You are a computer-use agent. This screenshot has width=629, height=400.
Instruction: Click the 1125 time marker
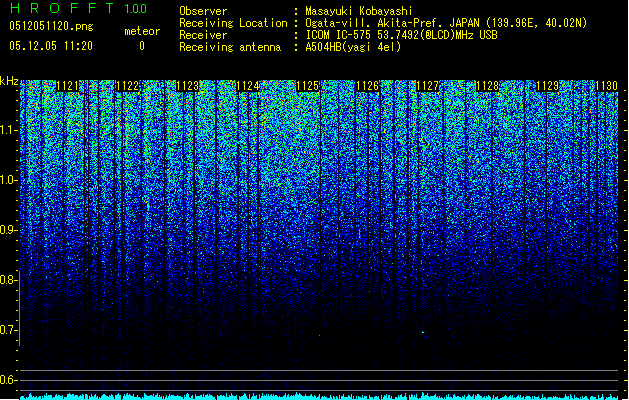307,86
